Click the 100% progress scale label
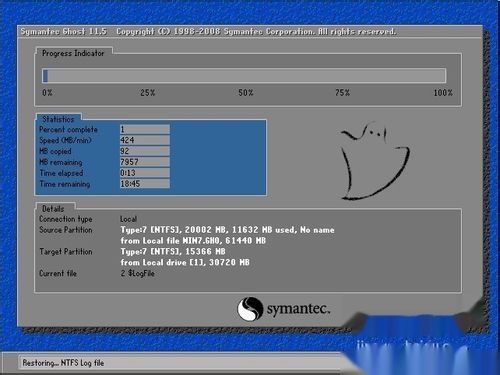Image resolution: width=500 pixels, height=375 pixels. (x=443, y=93)
